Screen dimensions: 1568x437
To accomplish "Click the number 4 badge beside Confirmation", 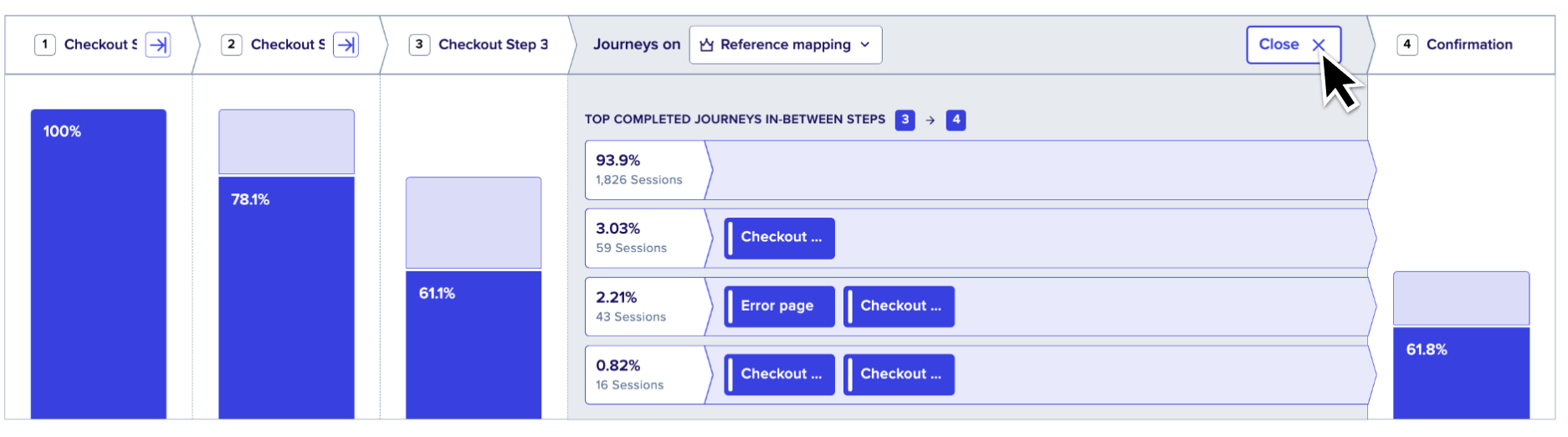I will click(1407, 44).
